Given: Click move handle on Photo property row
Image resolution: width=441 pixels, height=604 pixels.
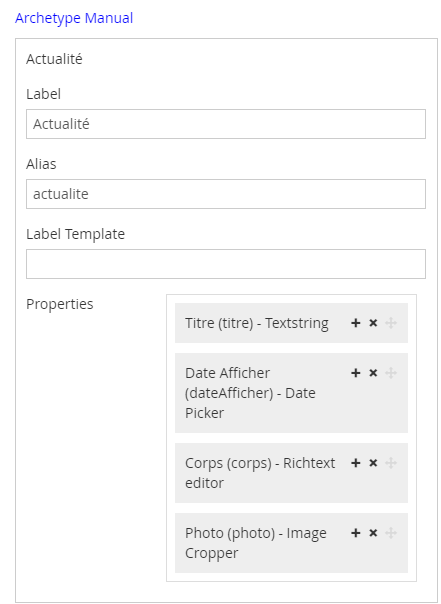Looking at the screenshot, I should pyautogui.click(x=391, y=533).
